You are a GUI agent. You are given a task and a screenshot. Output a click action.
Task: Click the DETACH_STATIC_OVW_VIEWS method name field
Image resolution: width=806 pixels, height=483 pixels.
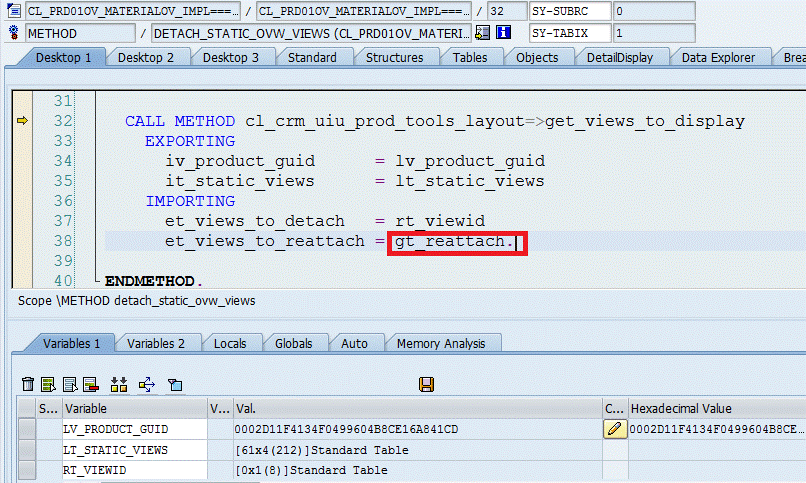pyautogui.click(x=311, y=33)
